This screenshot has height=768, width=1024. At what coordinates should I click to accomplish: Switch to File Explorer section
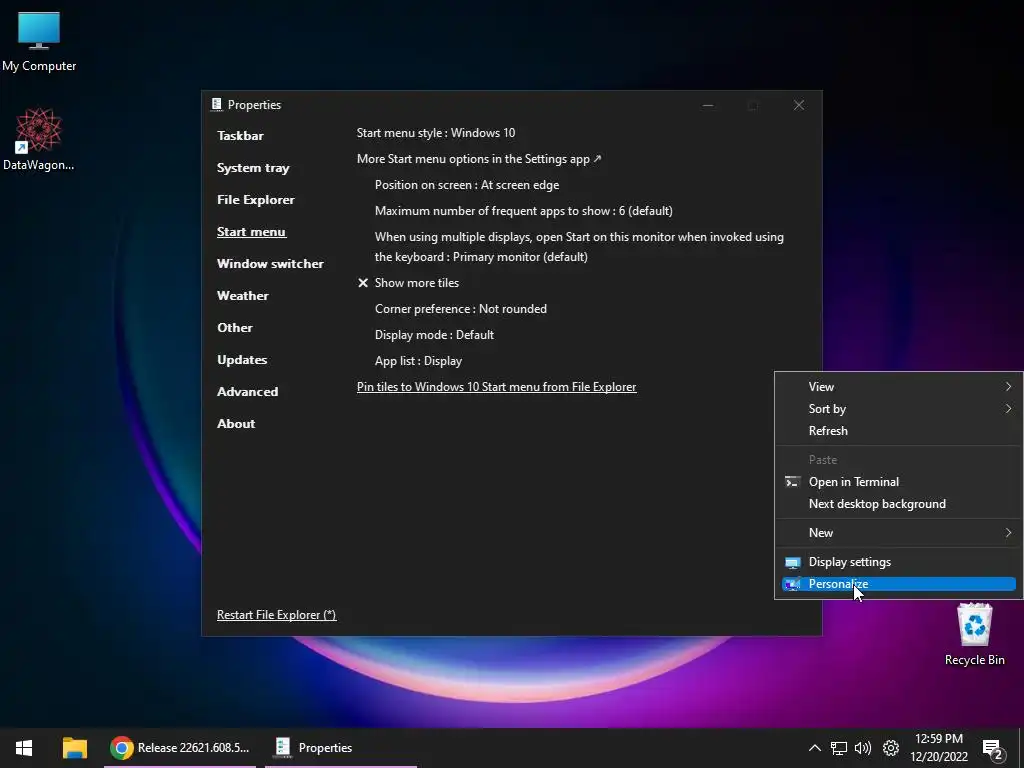coord(255,200)
